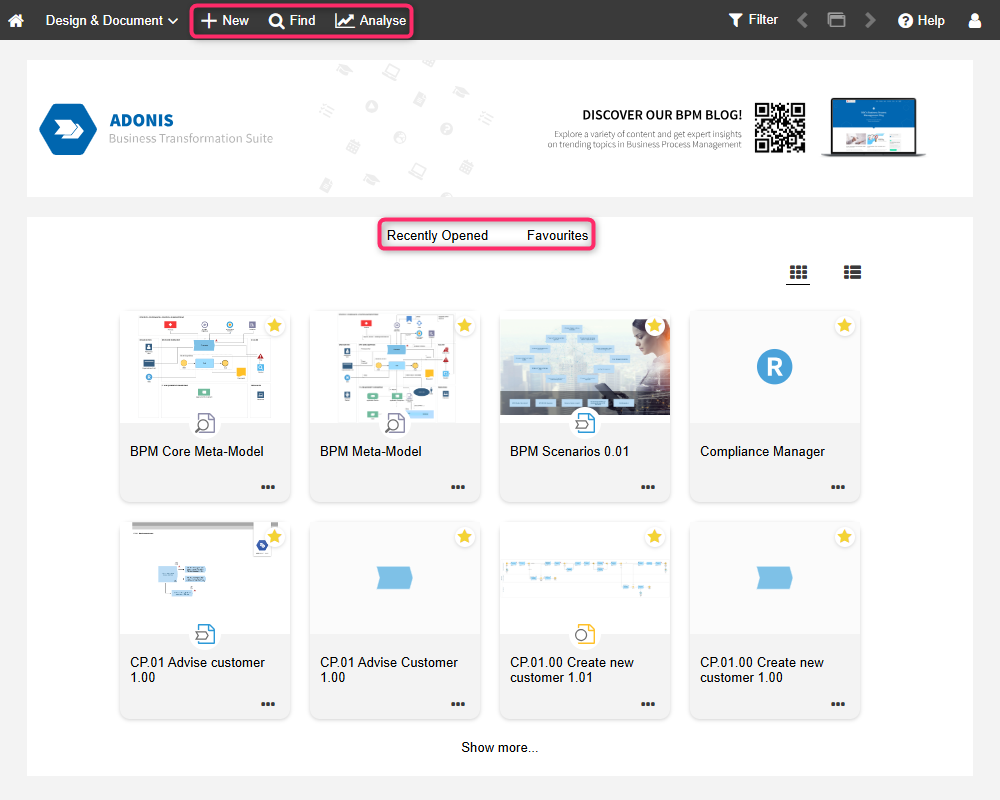Click the Home icon in top bar
Screen dimensions: 1000x800
pyautogui.click(x=16, y=20)
